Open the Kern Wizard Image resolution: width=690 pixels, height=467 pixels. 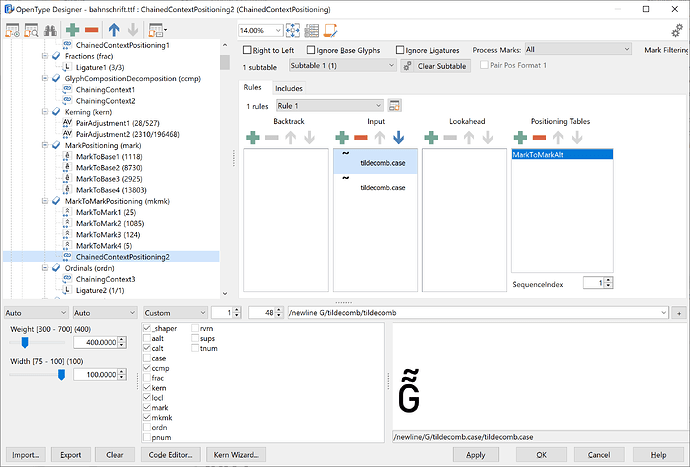237,454
